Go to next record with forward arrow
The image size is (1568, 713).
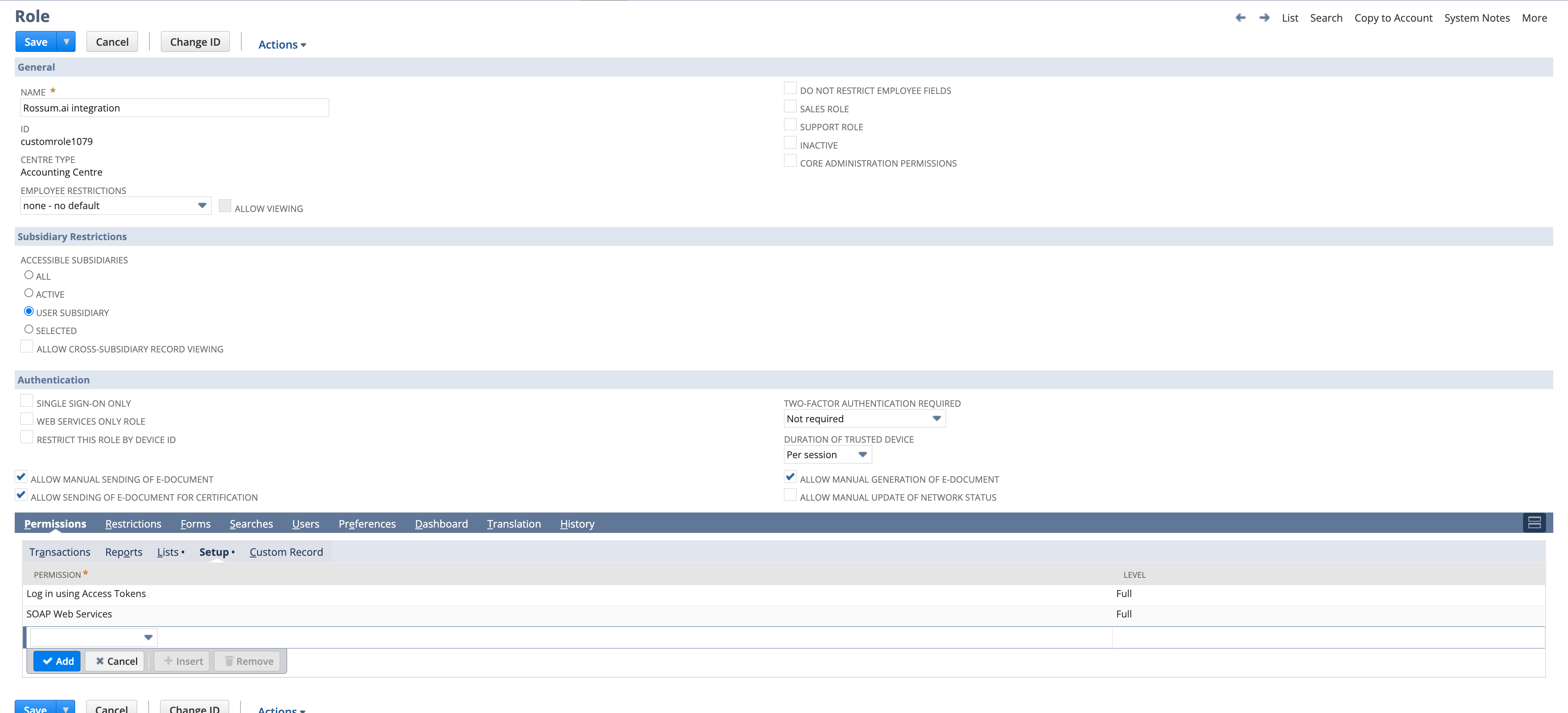click(1264, 18)
